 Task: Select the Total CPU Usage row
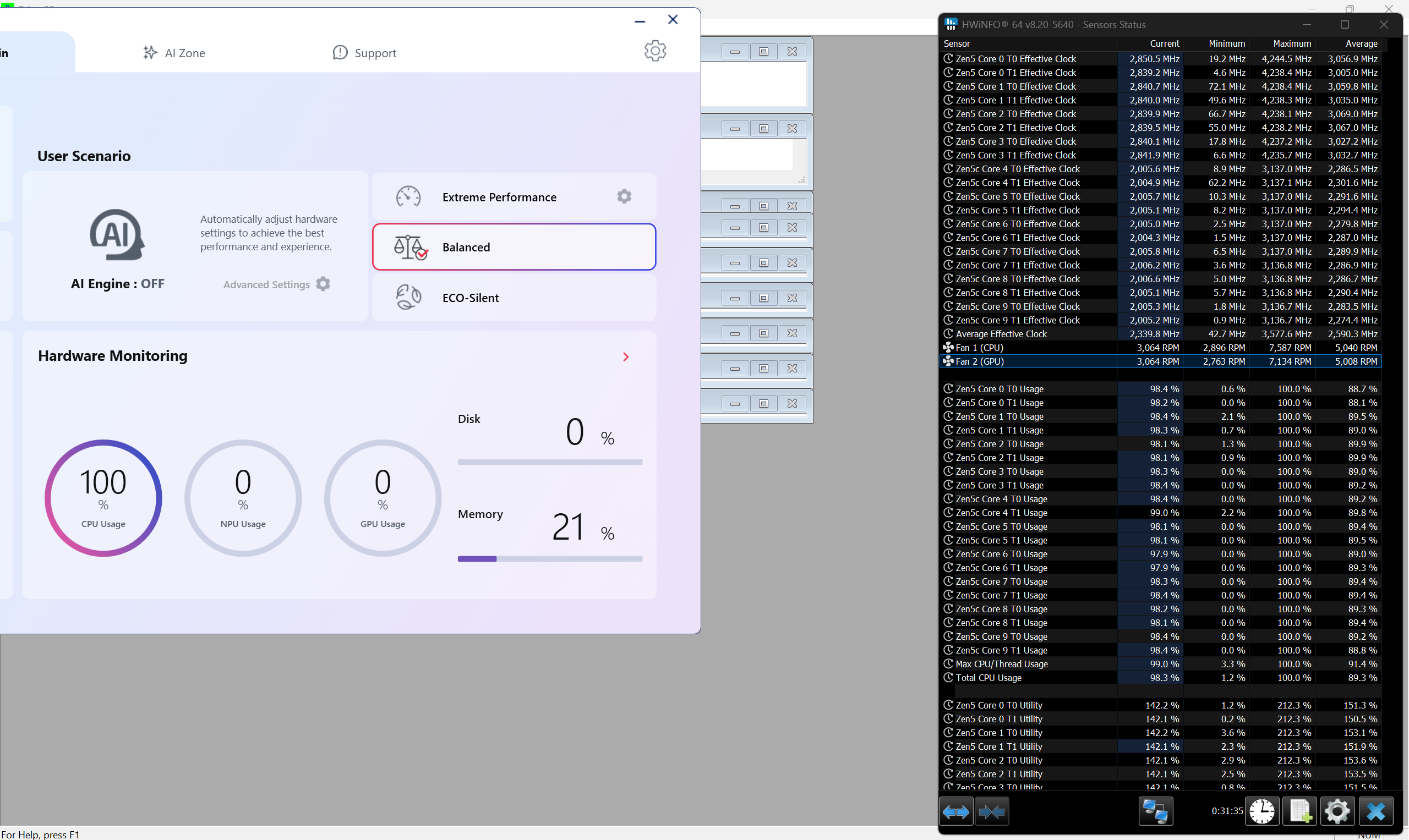point(1161,678)
